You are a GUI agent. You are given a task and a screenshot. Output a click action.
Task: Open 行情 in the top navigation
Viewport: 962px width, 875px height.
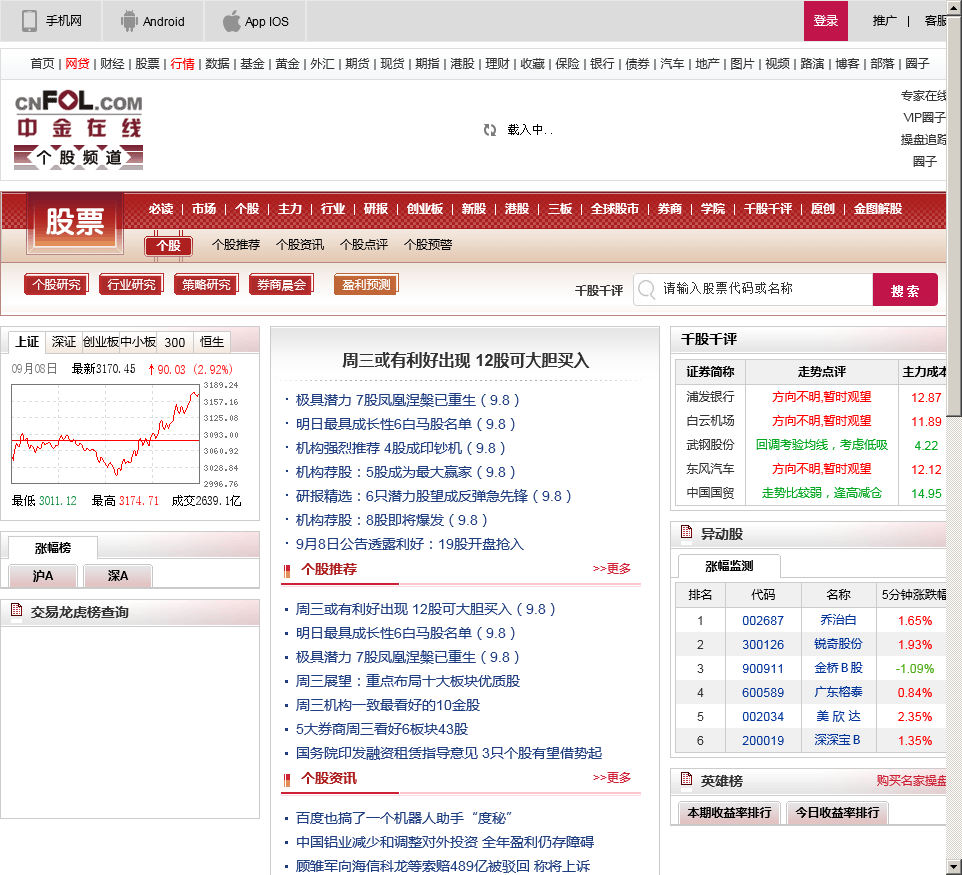[x=182, y=63]
